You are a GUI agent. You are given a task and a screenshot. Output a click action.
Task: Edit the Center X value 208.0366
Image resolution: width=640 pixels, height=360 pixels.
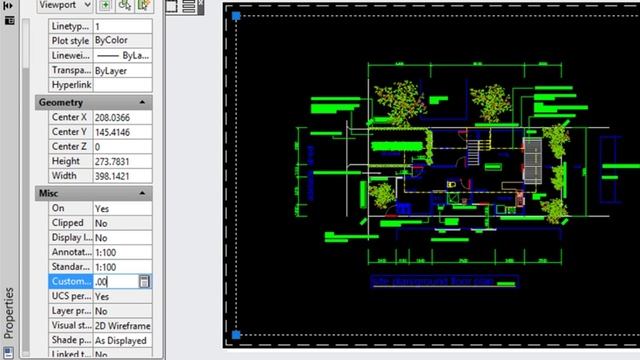(122, 118)
